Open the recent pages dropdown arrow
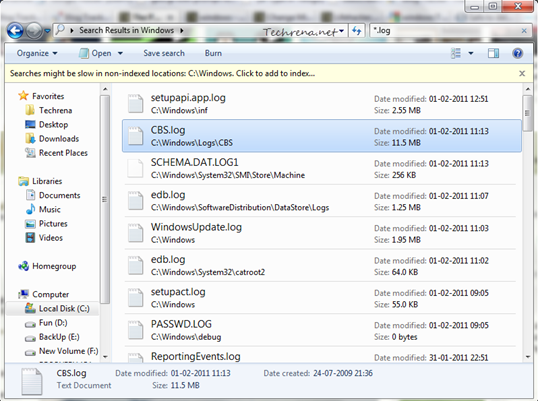The image size is (538, 401). [x=47, y=31]
